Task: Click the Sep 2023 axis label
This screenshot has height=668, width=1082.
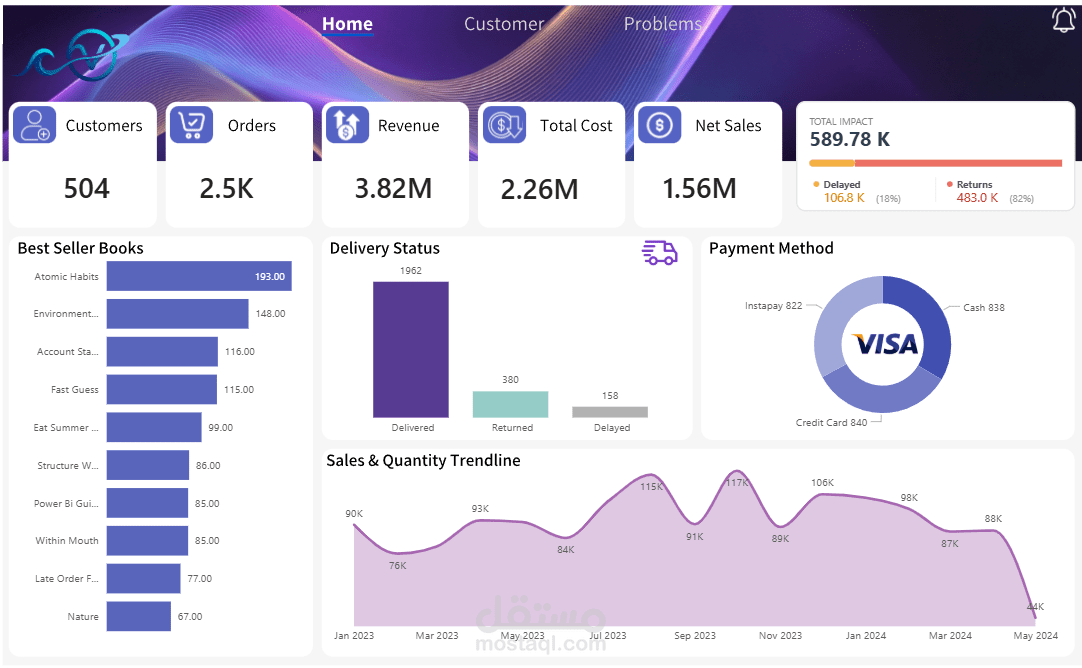Action: (x=695, y=636)
